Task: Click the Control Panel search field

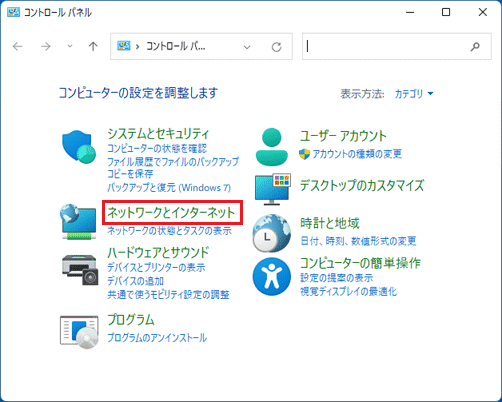Action: tap(397, 47)
